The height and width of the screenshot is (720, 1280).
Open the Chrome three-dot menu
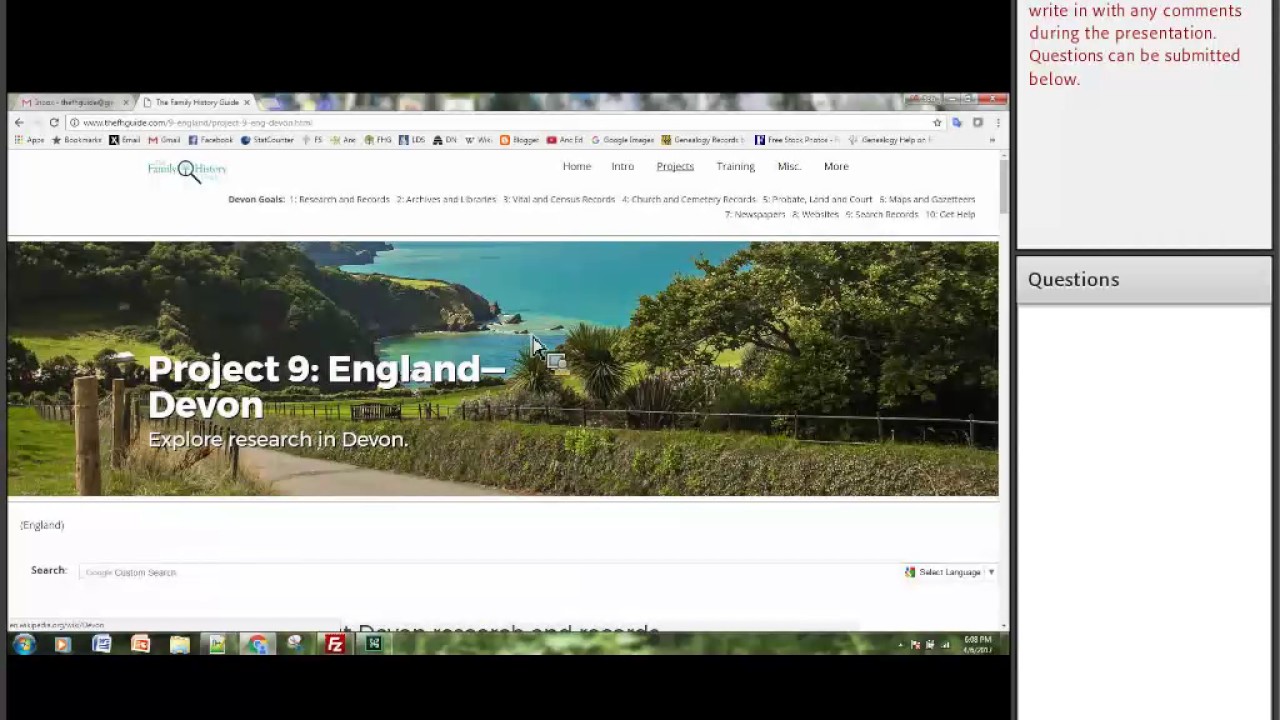click(x=997, y=122)
